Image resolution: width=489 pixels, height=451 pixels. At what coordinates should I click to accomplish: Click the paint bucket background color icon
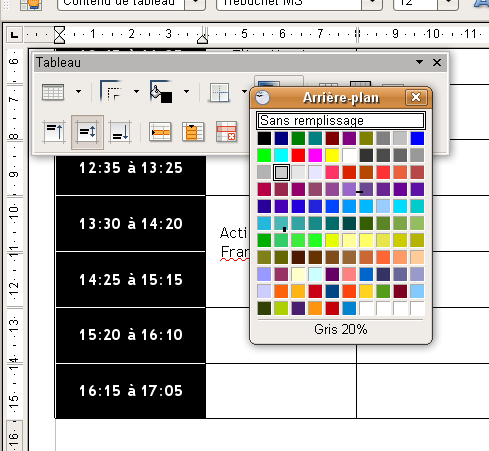(x=161, y=91)
